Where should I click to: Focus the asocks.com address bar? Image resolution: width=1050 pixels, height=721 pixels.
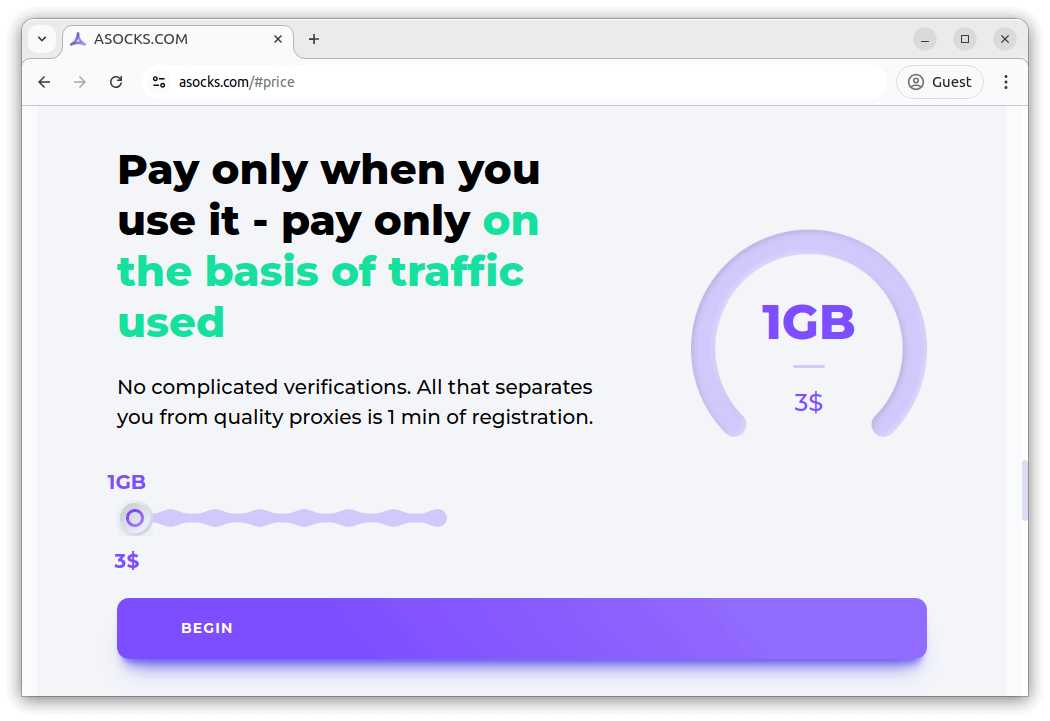[x=520, y=82]
